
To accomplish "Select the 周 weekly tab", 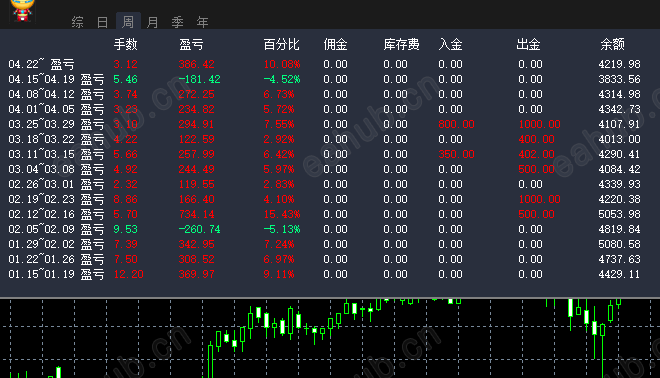I will (128, 21).
